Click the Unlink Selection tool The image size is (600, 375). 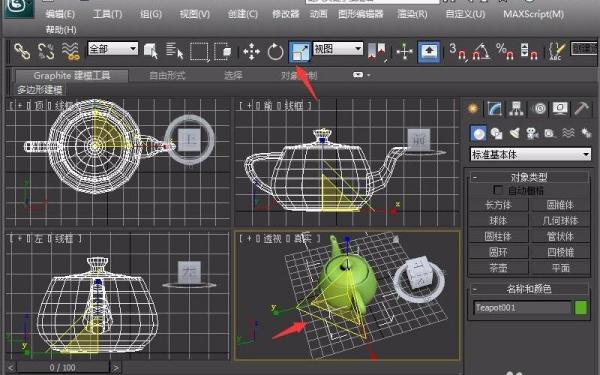pos(46,51)
